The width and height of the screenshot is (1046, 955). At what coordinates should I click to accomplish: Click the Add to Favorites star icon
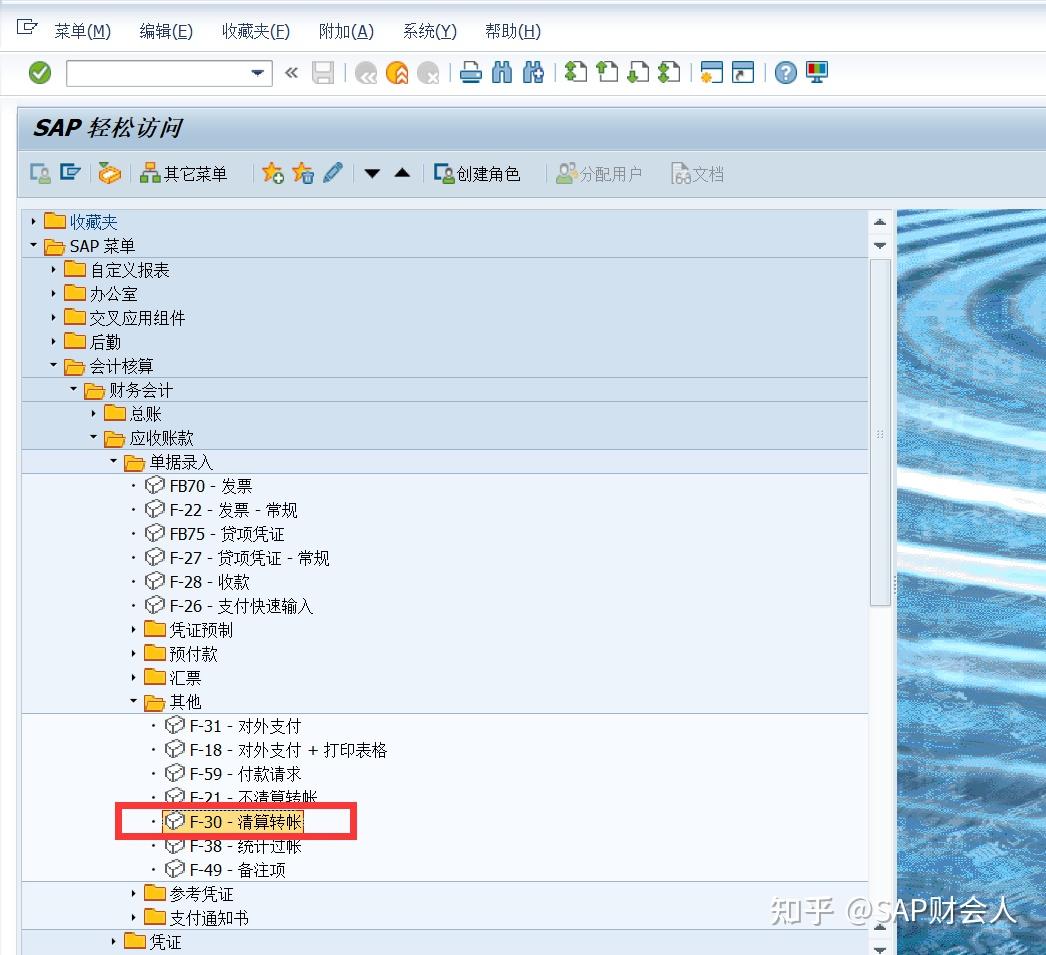pyautogui.click(x=272, y=172)
